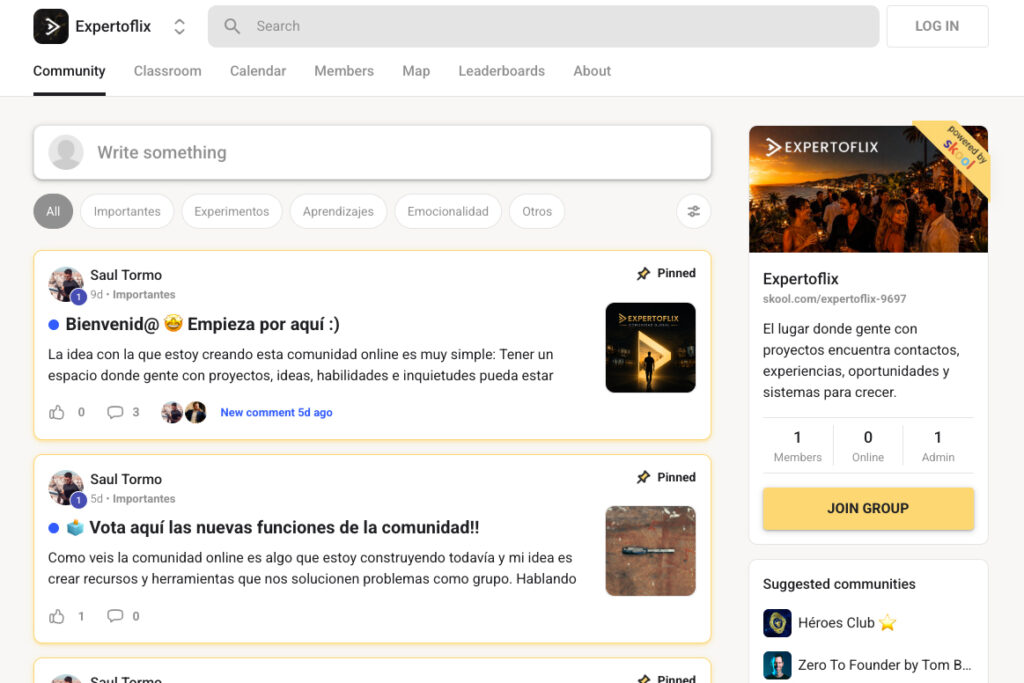Open the feed filter settings sliders icon
1024x683 pixels.
tap(694, 212)
